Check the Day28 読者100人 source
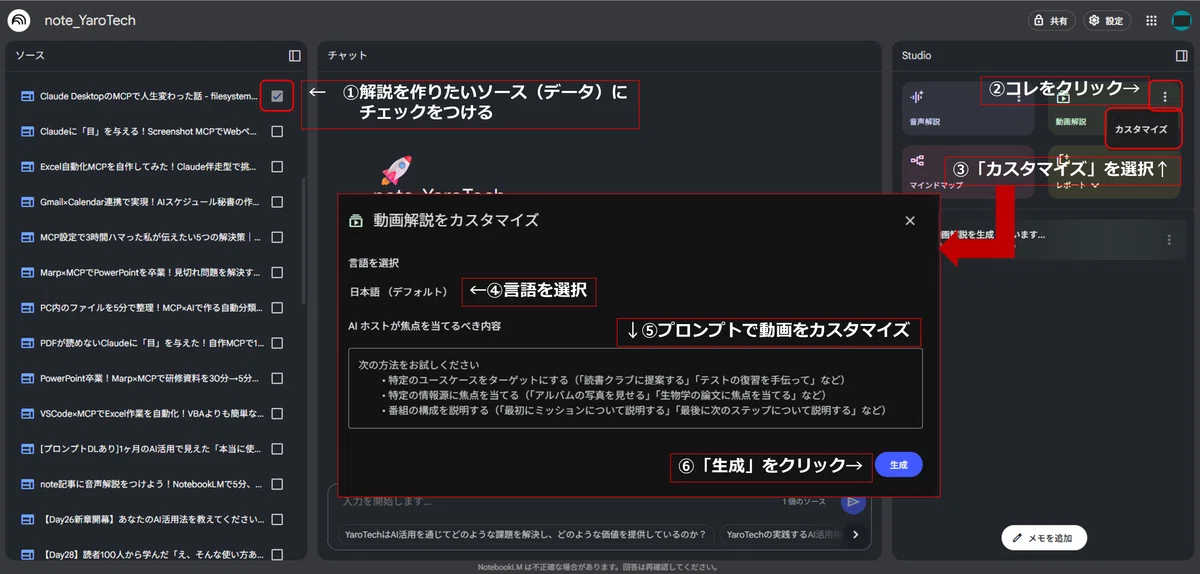The width and height of the screenshot is (1200, 574). click(277, 554)
